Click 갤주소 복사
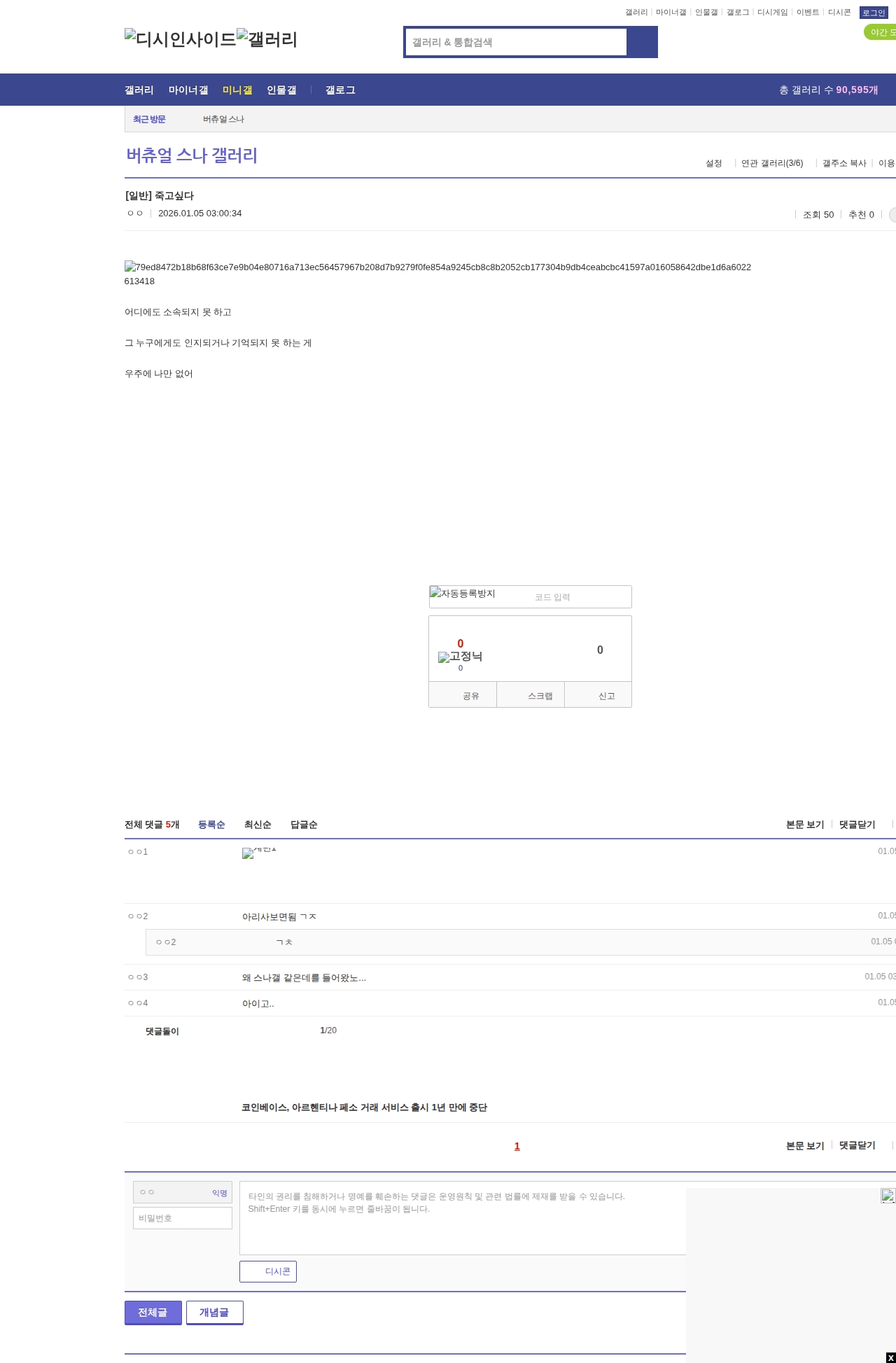The height and width of the screenshot is (1363, 896). click(x=844, y=163)
